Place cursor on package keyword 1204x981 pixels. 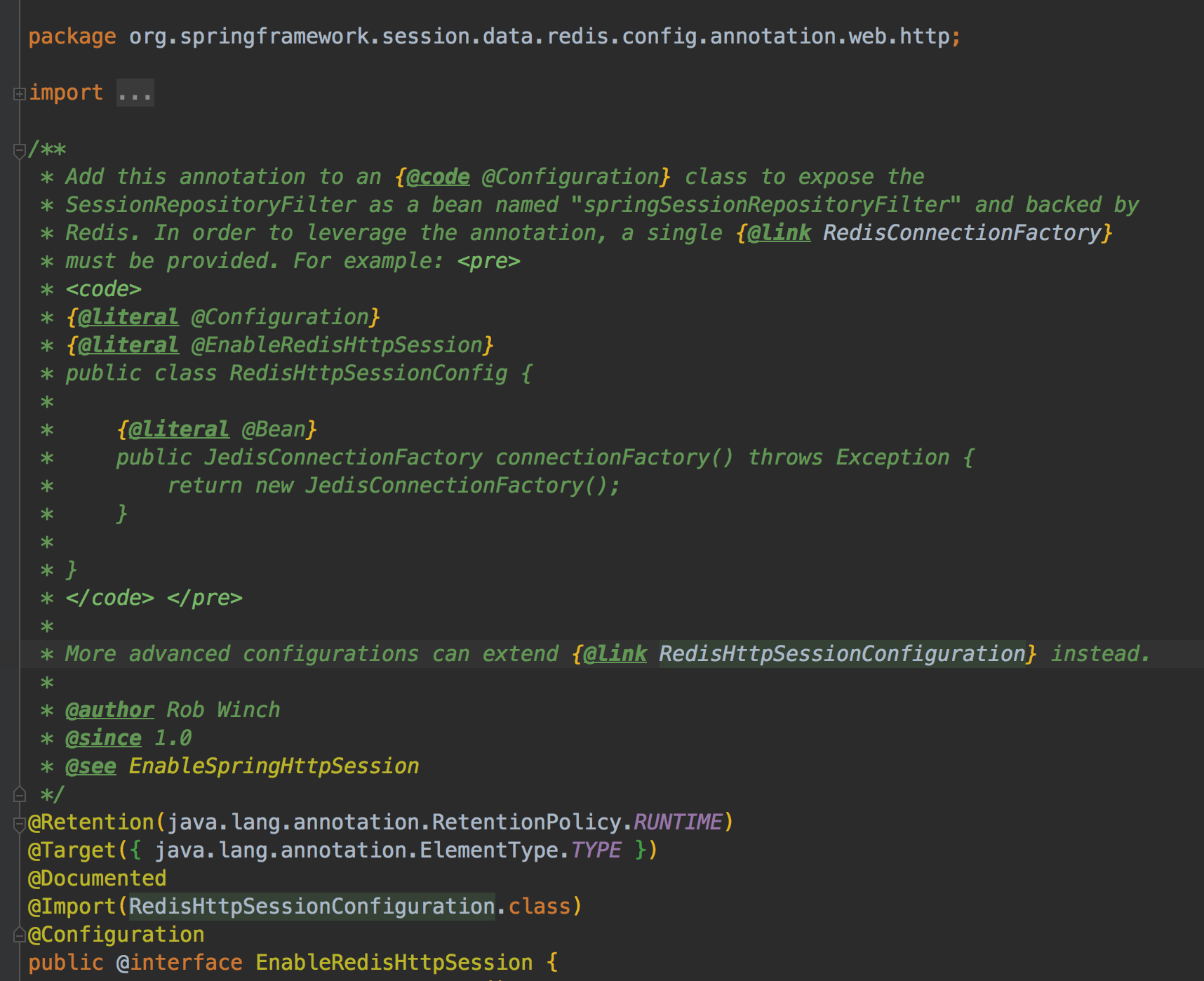coord(72,36)
